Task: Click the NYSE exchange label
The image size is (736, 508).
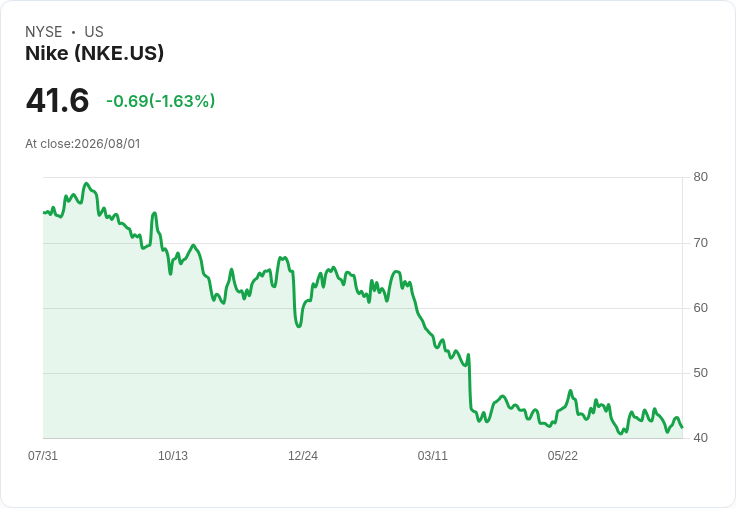Action: (x=44, y=32)
